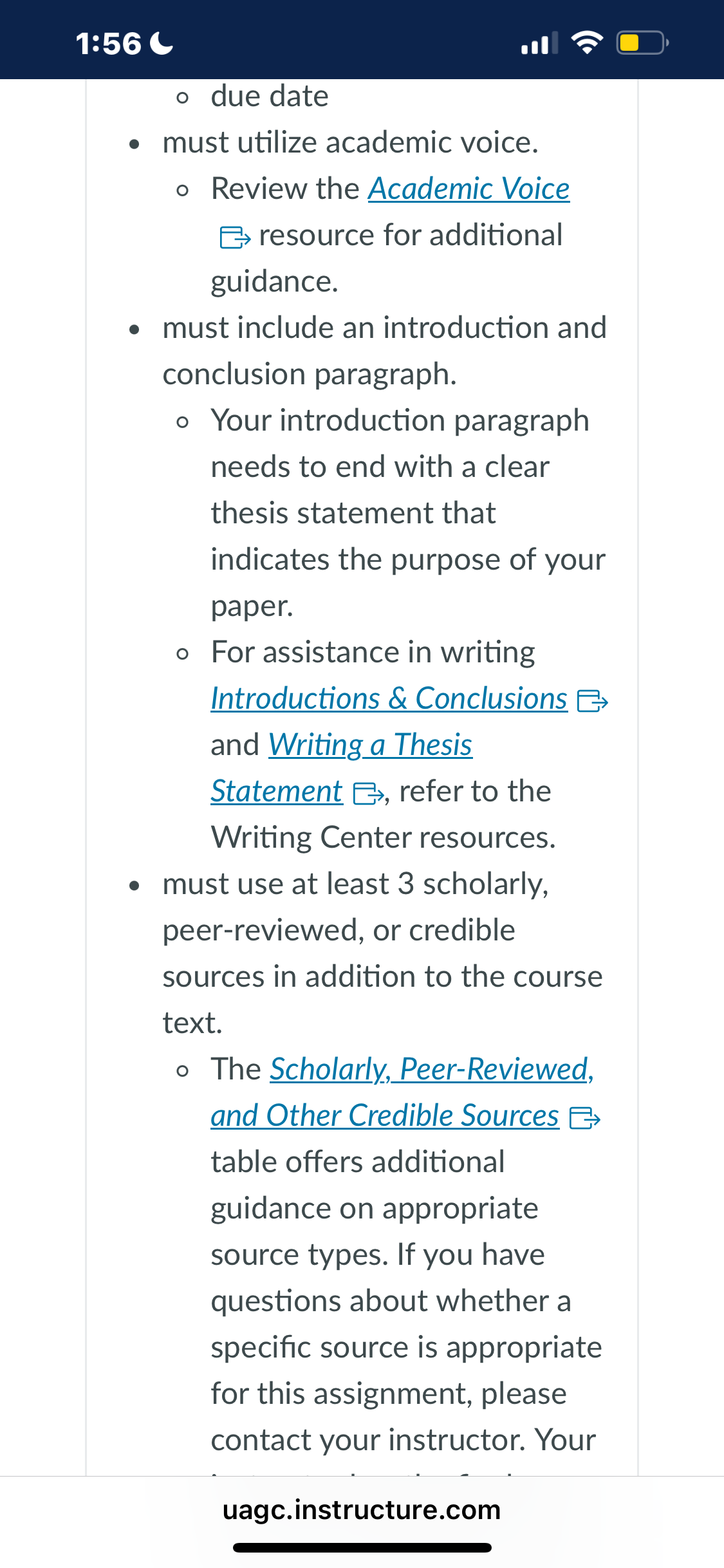This screenshot has height=1568, width=724.
Task: Tap the home indicator bar
Action: click(x=362, y=1547)
